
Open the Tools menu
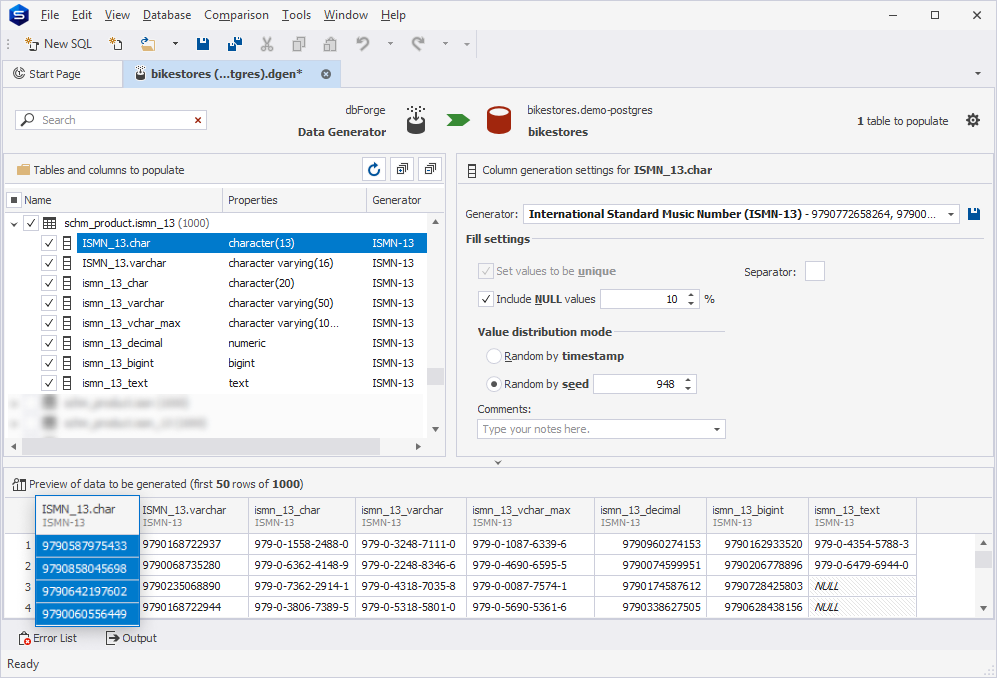point(296,15)
